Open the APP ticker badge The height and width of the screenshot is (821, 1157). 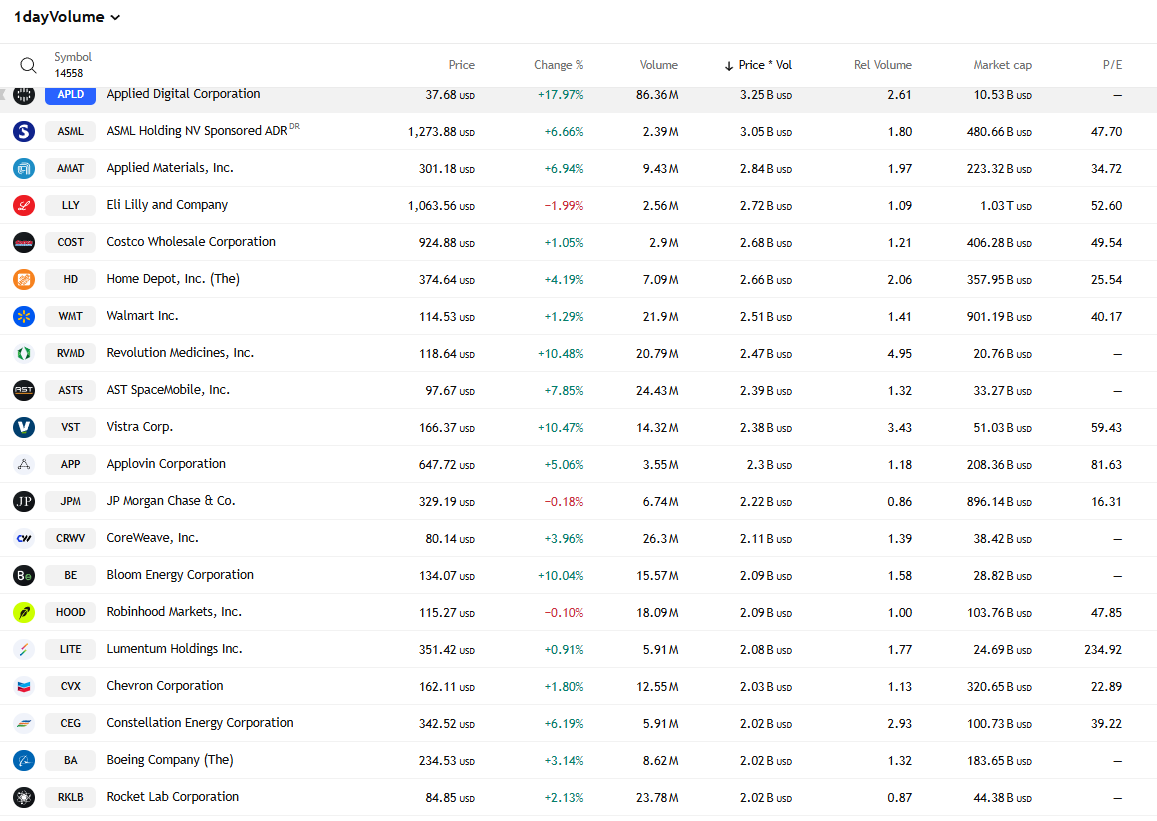[71, 464]
